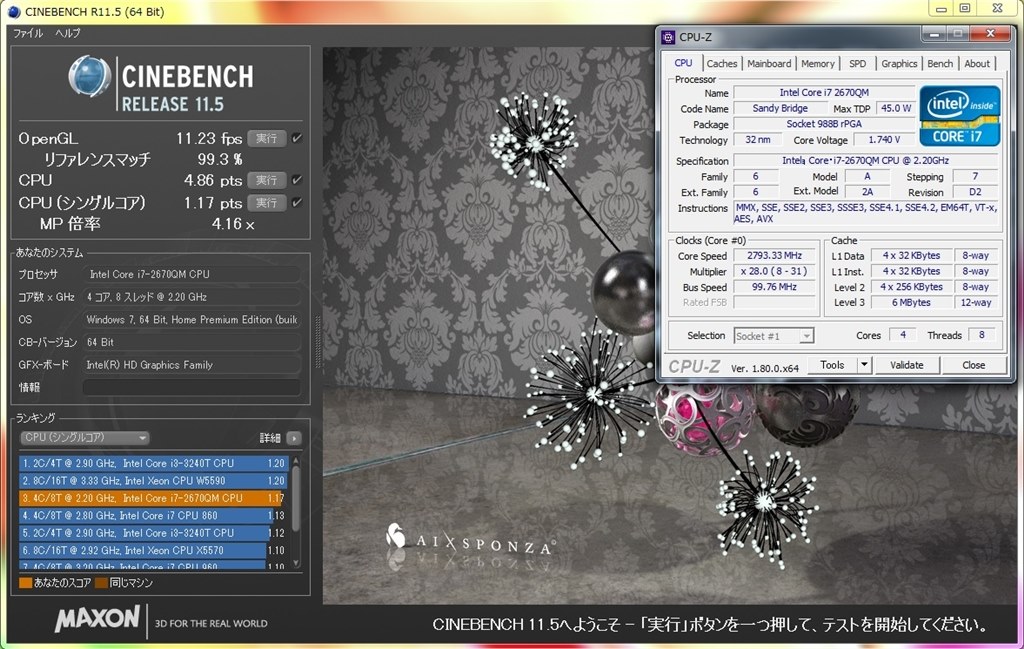Click the Technology value 32 nm
Screen dimensions: 1024x649
pyautogui.click(x=758, y=140)
